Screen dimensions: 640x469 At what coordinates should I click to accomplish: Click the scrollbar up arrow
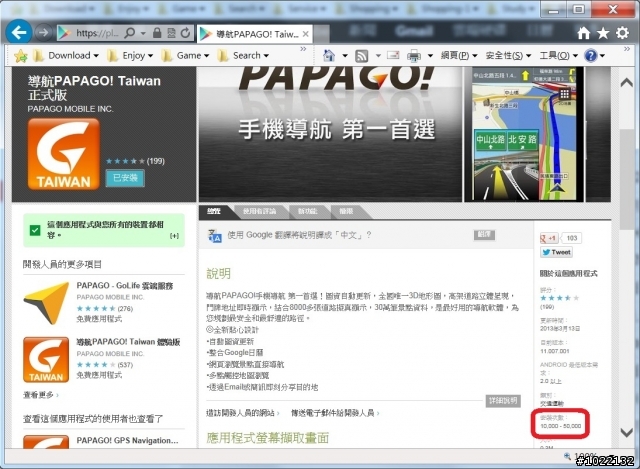627,83
